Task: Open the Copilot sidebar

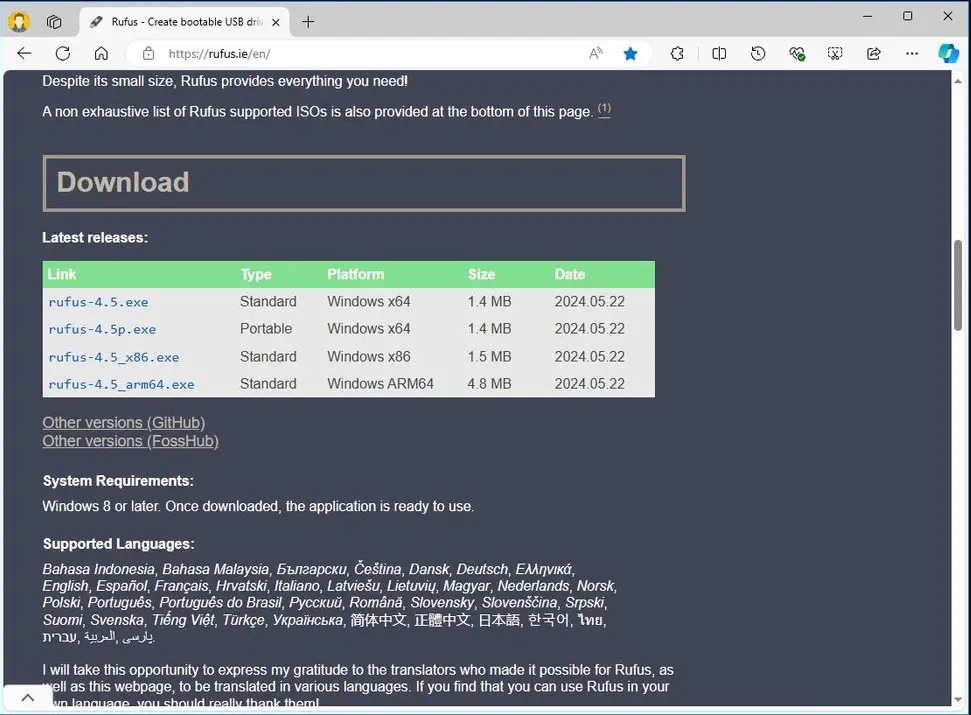Action: 948,54
